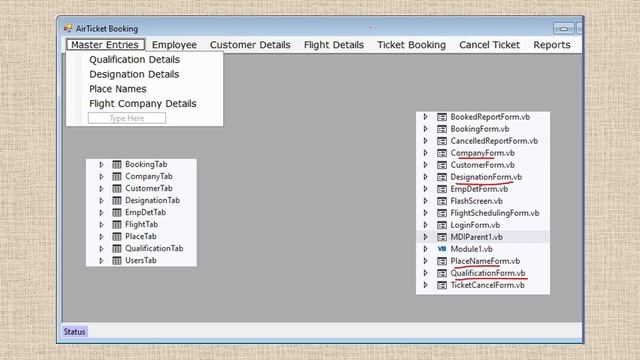Click the form icon beside DesignationForm.vb
The height and width of the screenshot is (360, 640).
pyautogui.click(x=442, y=177)
